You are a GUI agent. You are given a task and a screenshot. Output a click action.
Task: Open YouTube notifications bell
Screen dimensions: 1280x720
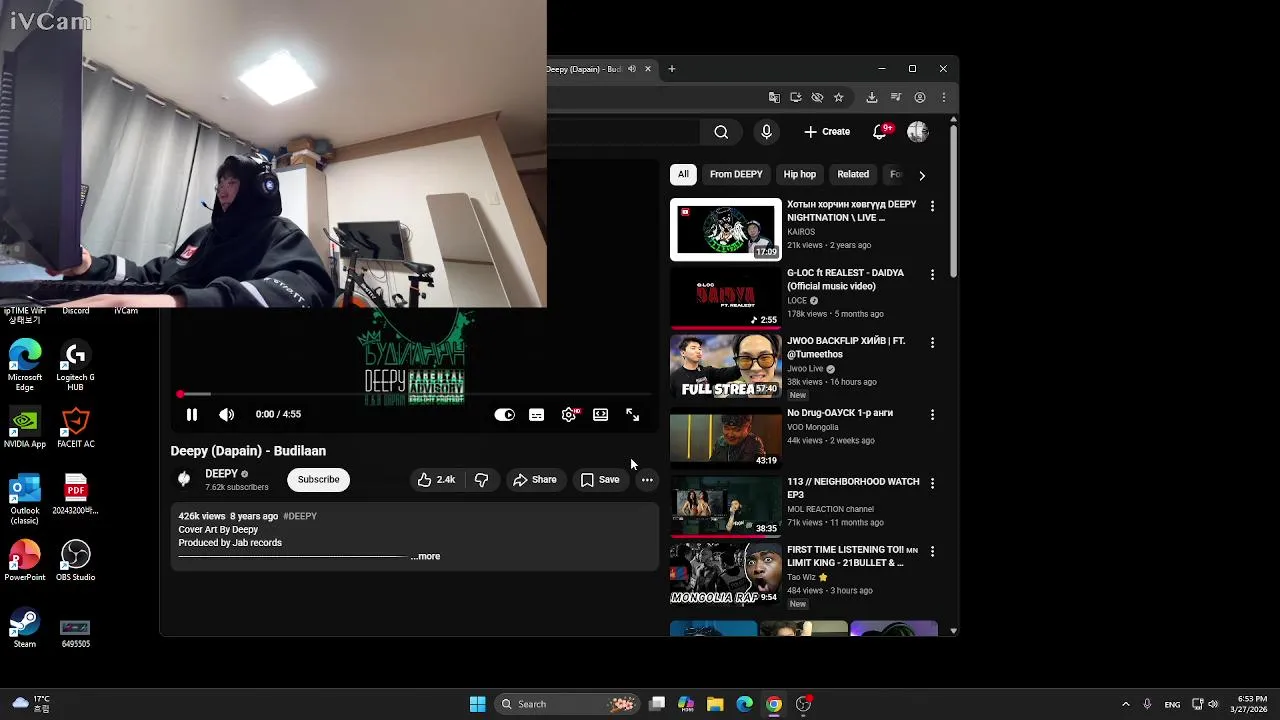(880, 132)
